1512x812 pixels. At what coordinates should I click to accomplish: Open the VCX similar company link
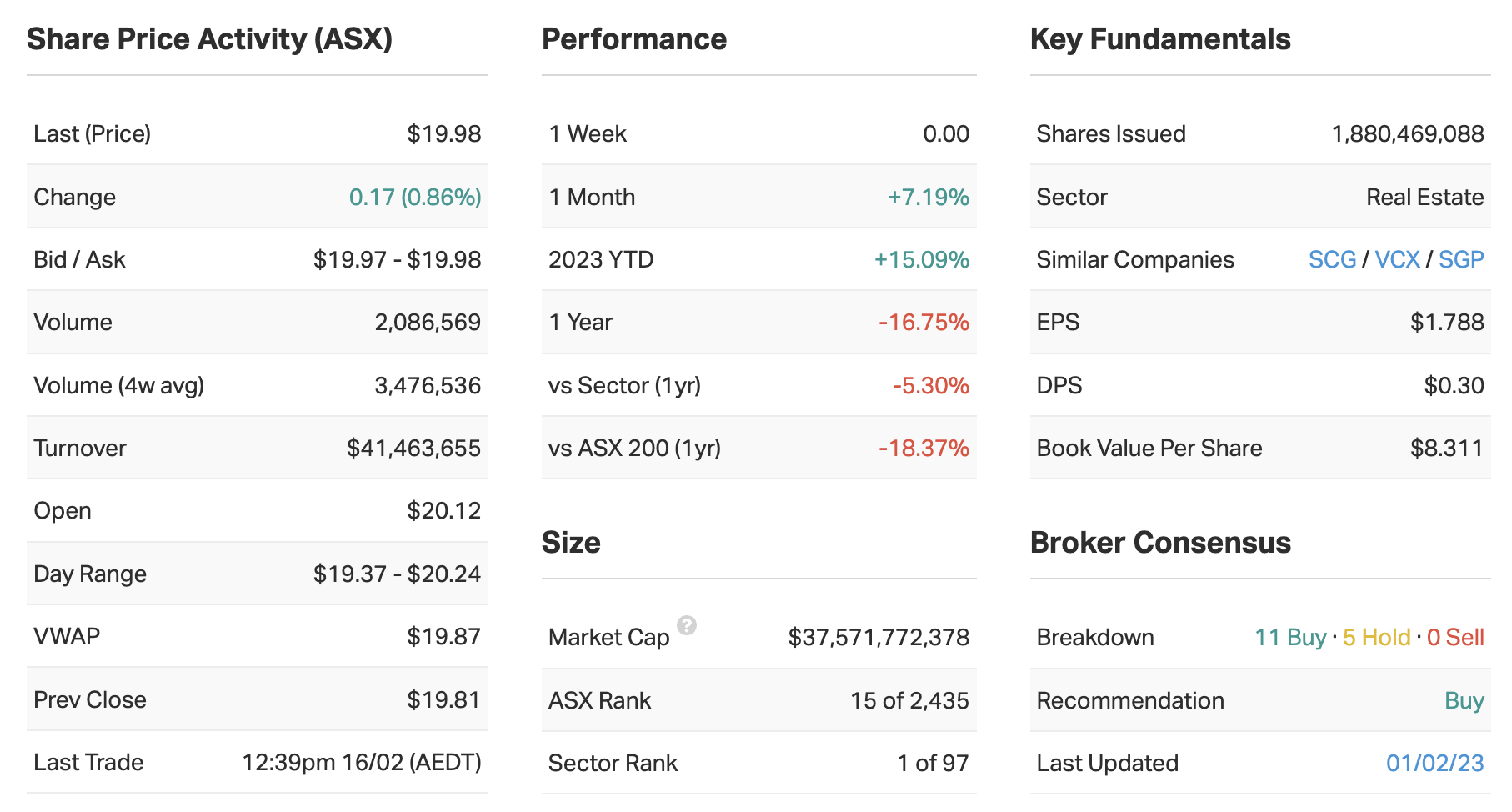point(1397,260)
